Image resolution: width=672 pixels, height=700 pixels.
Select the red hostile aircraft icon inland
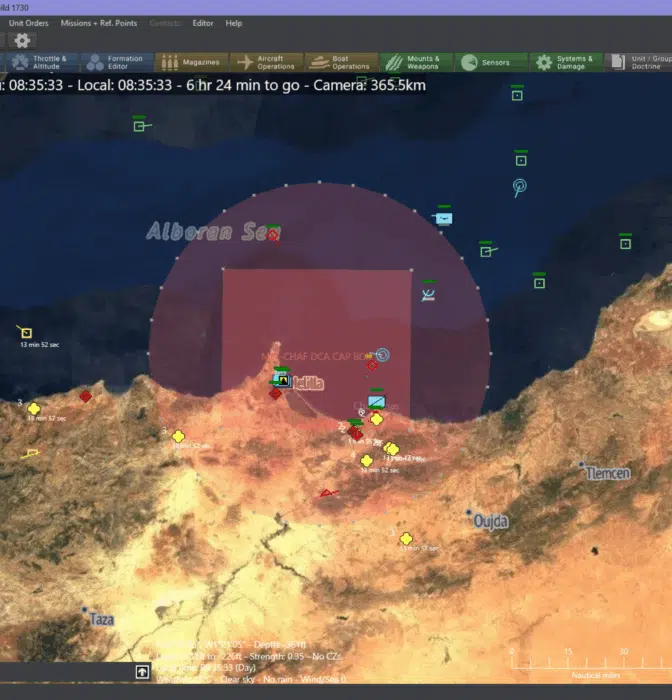(326, 492)
